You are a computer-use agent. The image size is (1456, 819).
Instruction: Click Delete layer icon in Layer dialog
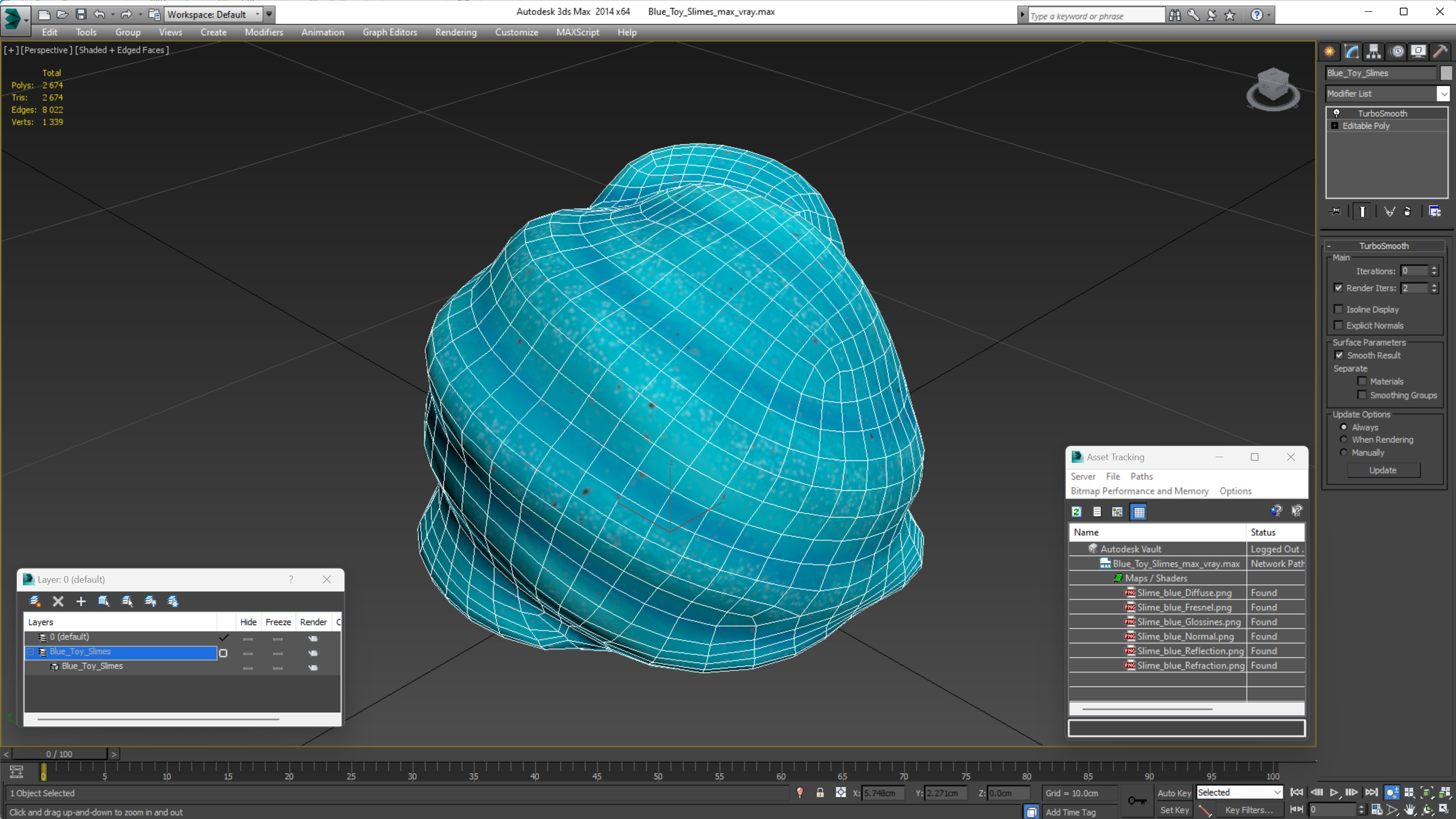click(58, 602)
